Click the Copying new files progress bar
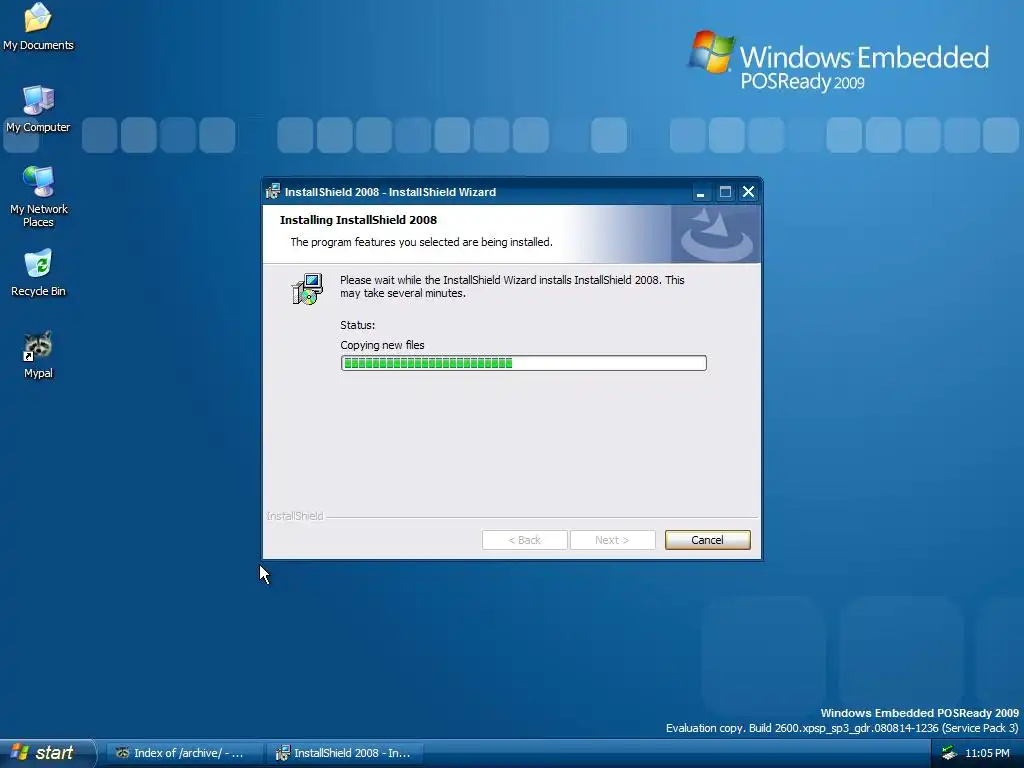 524,363
